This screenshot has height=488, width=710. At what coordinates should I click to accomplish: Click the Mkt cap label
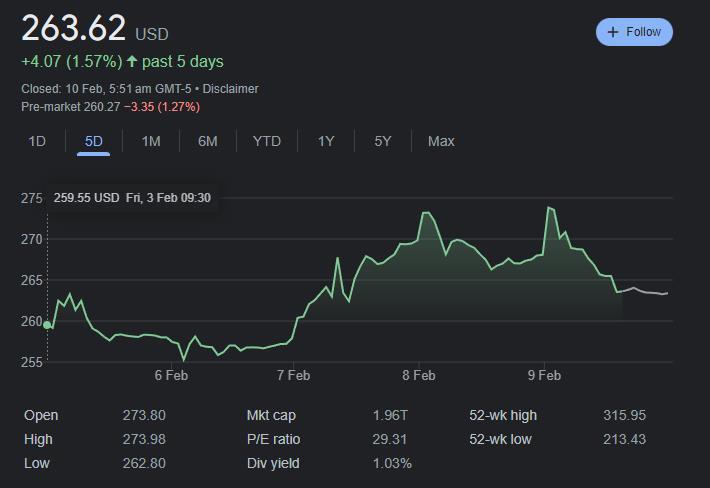[x=271, y=415]
